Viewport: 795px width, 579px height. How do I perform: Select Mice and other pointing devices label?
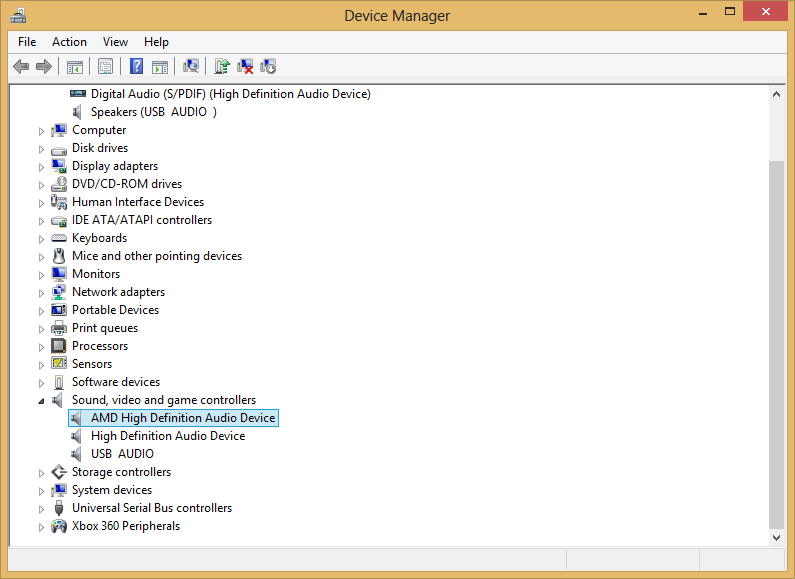[157, 256]
